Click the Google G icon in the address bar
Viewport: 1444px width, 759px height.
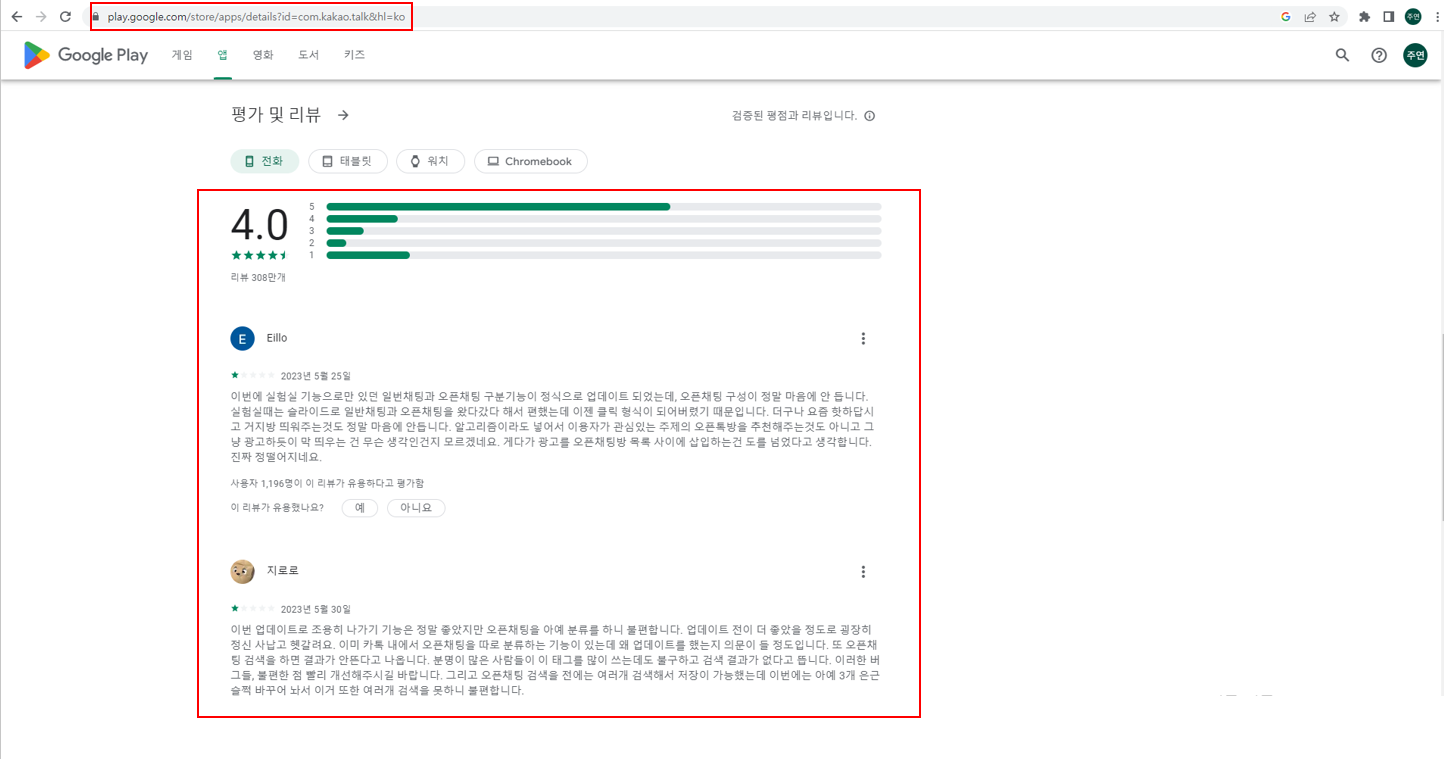[x=1286, y=17]
